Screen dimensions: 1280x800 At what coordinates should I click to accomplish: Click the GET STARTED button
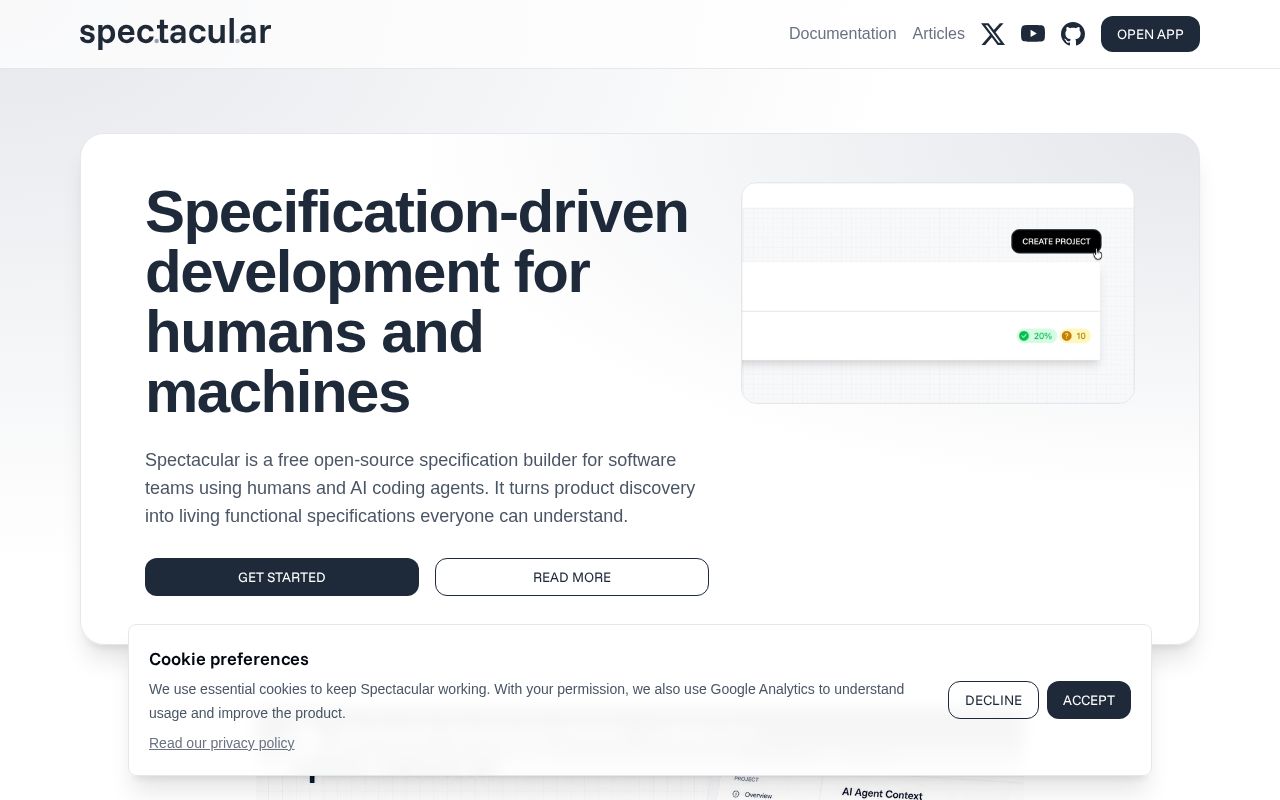282,577
